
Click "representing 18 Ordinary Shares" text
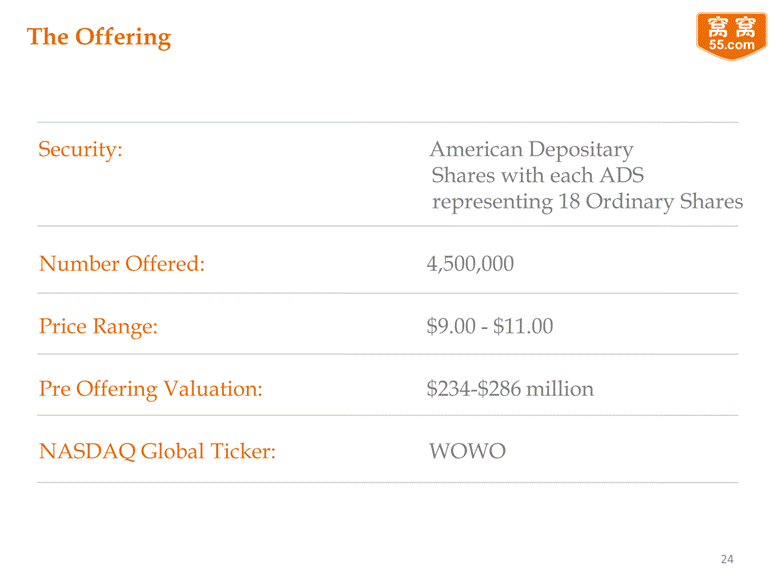587,202
